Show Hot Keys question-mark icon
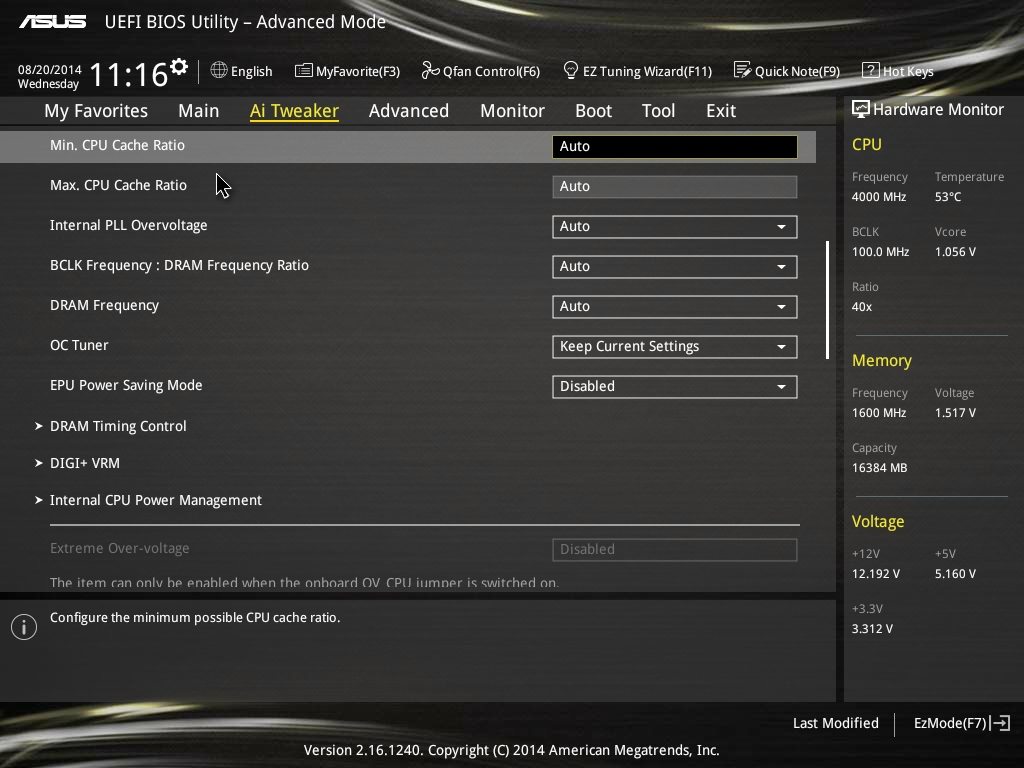 (x=871, y=70)
